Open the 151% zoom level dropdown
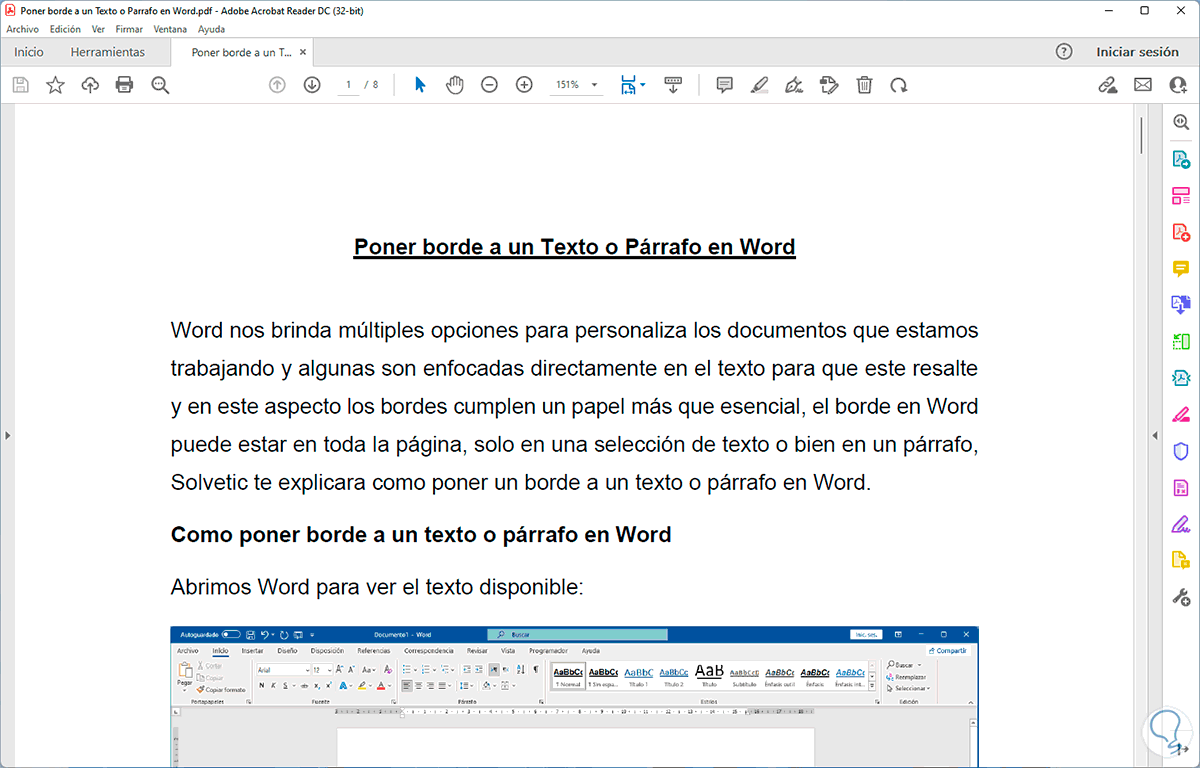This screenshot has height=768, width=1200. pyautogui.click(x=594, y=85)
